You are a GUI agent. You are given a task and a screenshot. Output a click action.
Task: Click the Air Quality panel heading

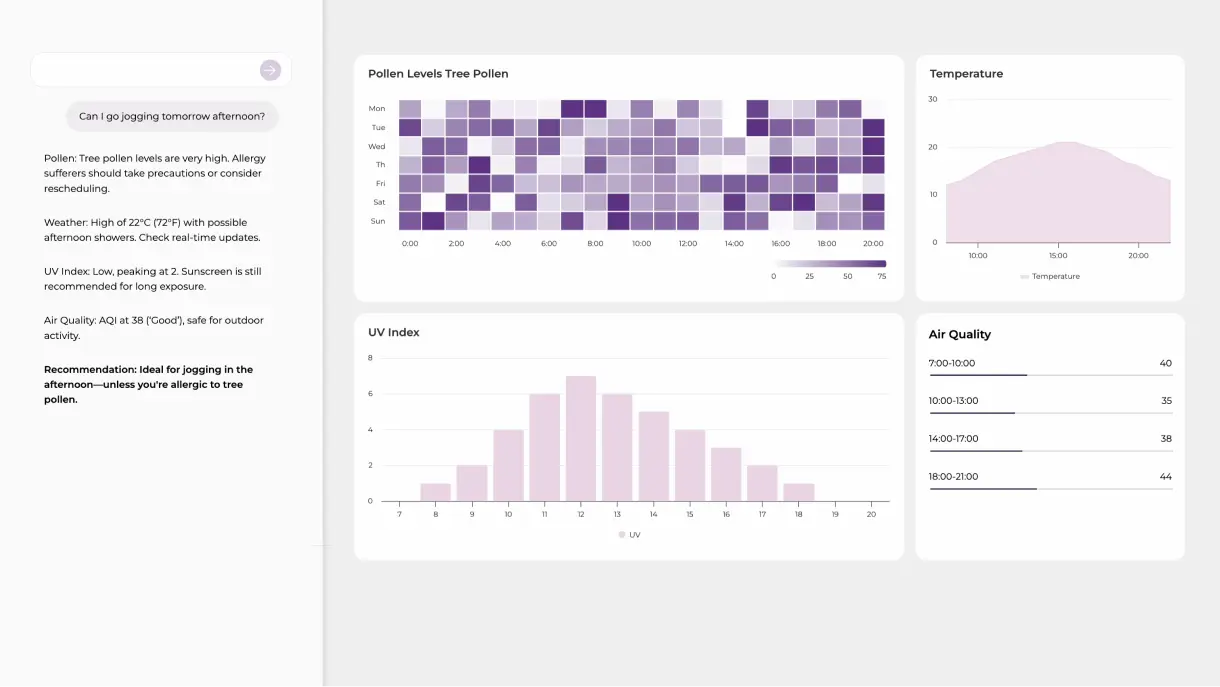958,334
